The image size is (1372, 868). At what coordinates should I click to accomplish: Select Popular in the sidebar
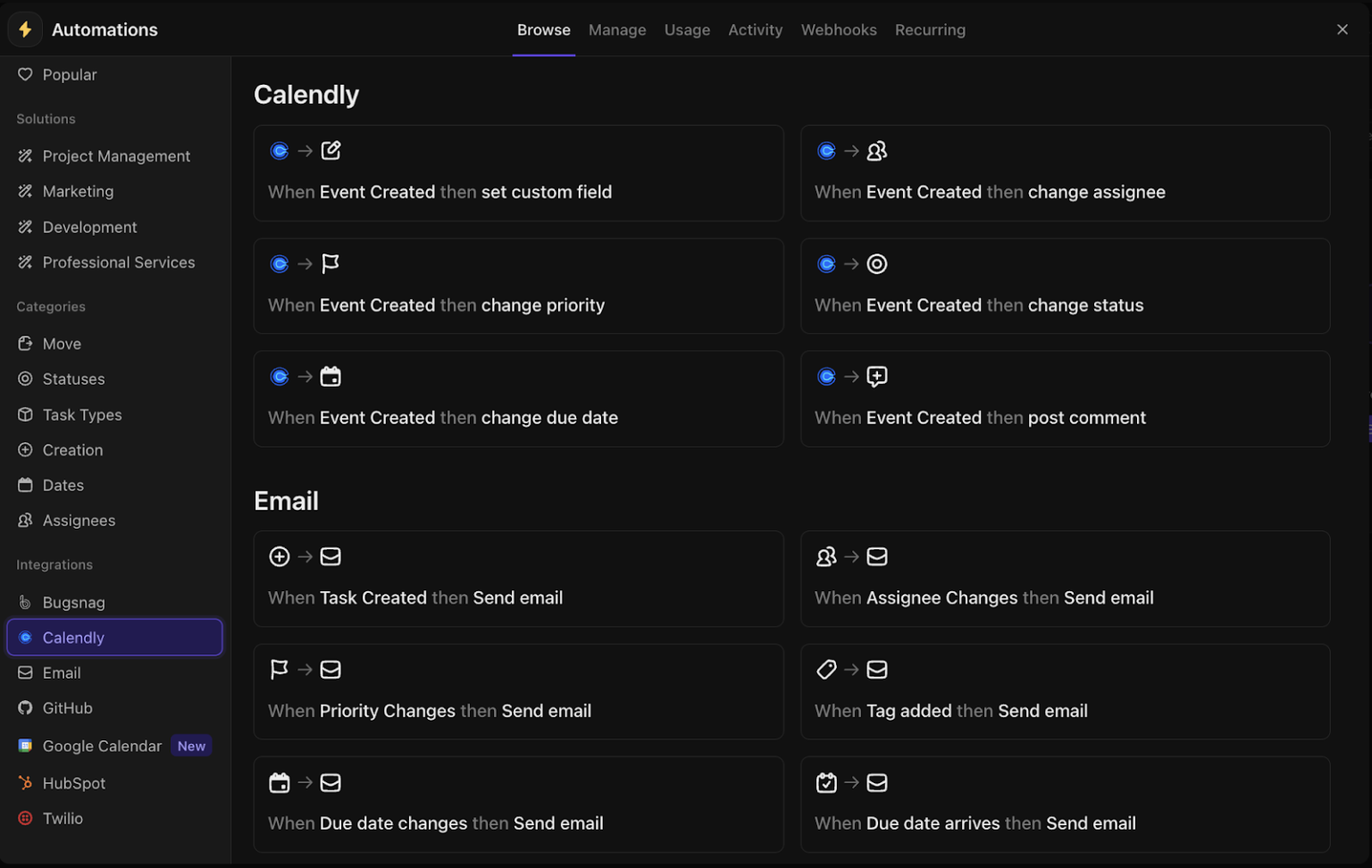pos(70,75)
